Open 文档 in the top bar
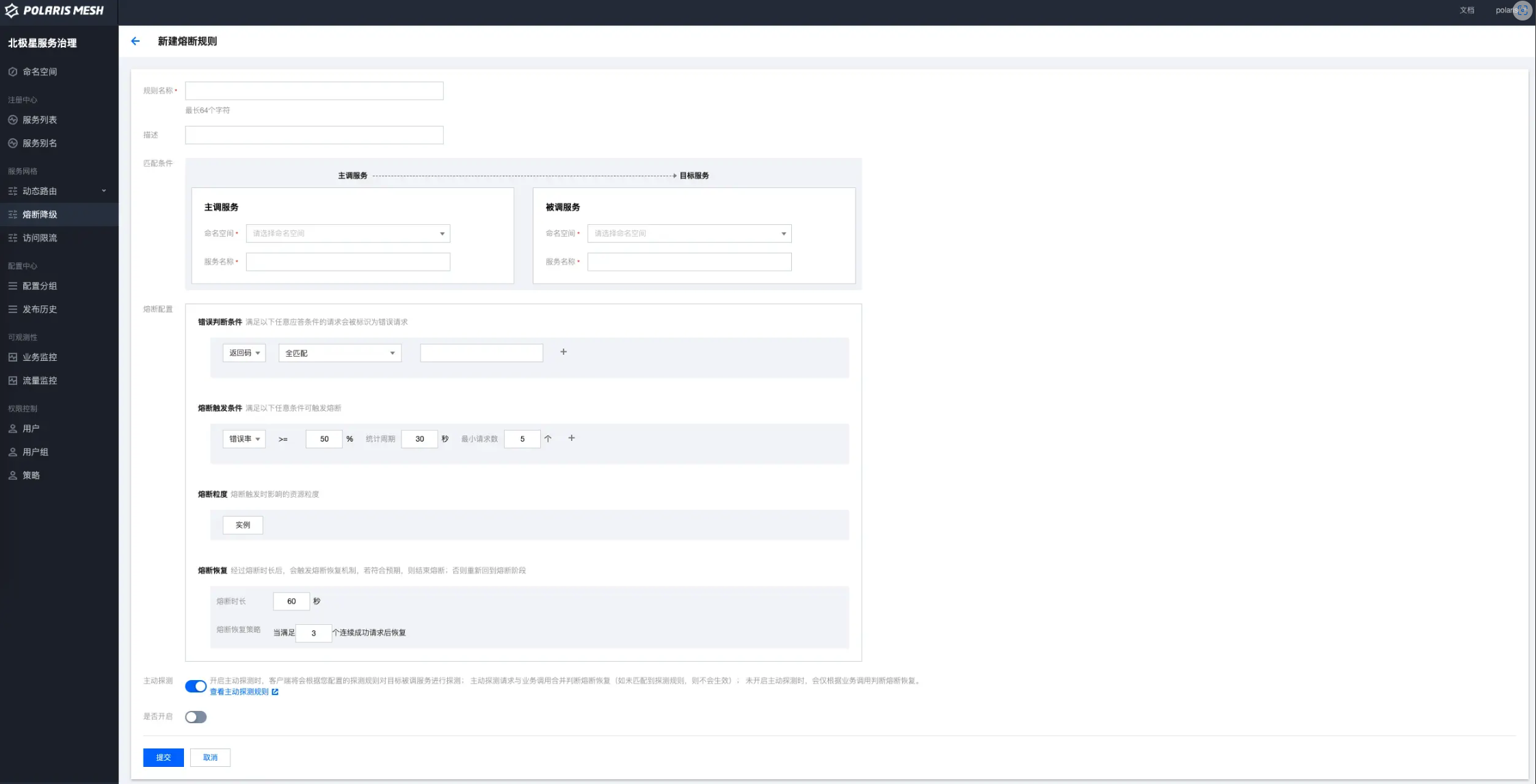The width and height of the screenshot is (1536, 784). pos(1467,10)
